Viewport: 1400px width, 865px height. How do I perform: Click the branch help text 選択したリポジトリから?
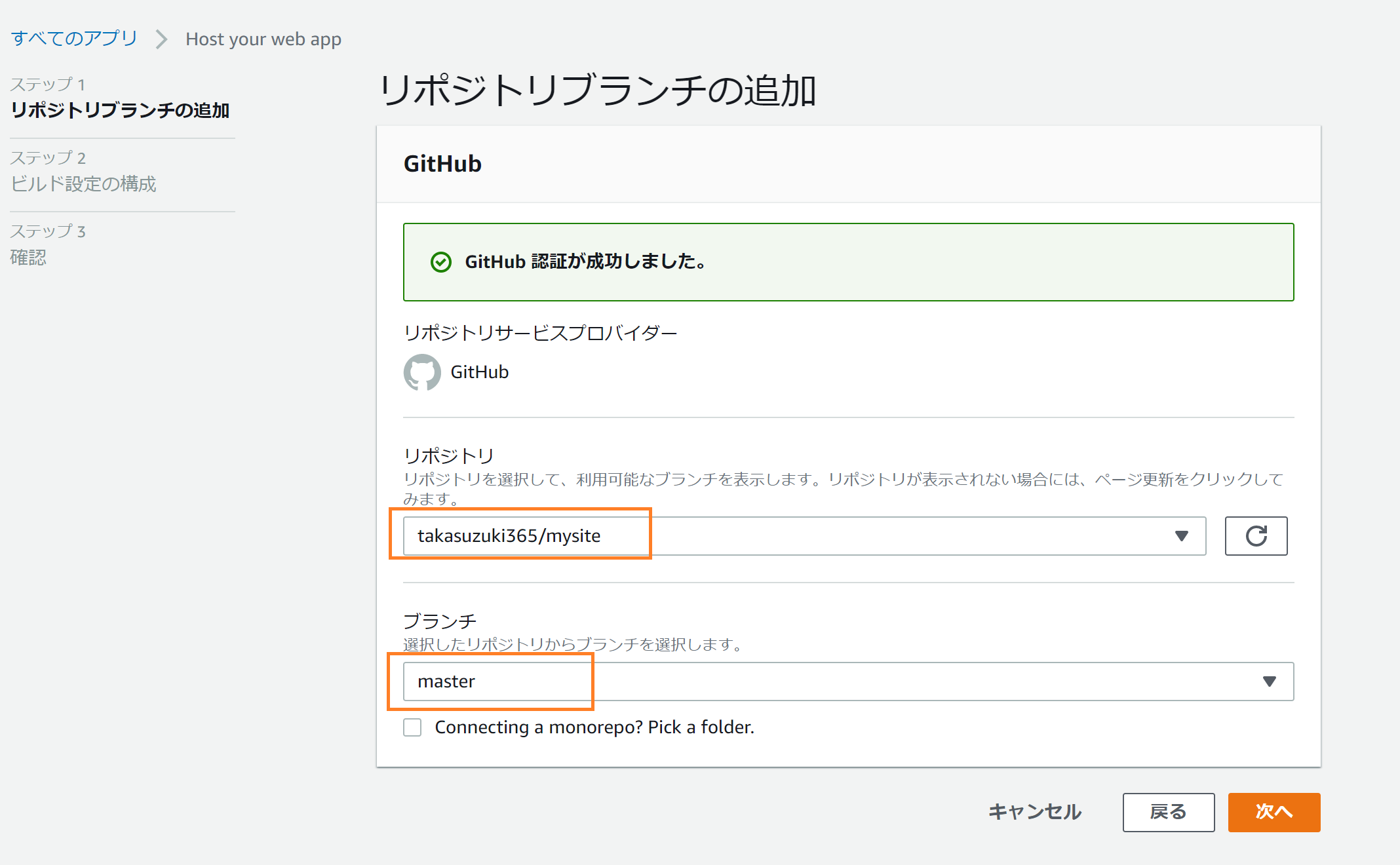pyautogui.click(x=574, y=645)
